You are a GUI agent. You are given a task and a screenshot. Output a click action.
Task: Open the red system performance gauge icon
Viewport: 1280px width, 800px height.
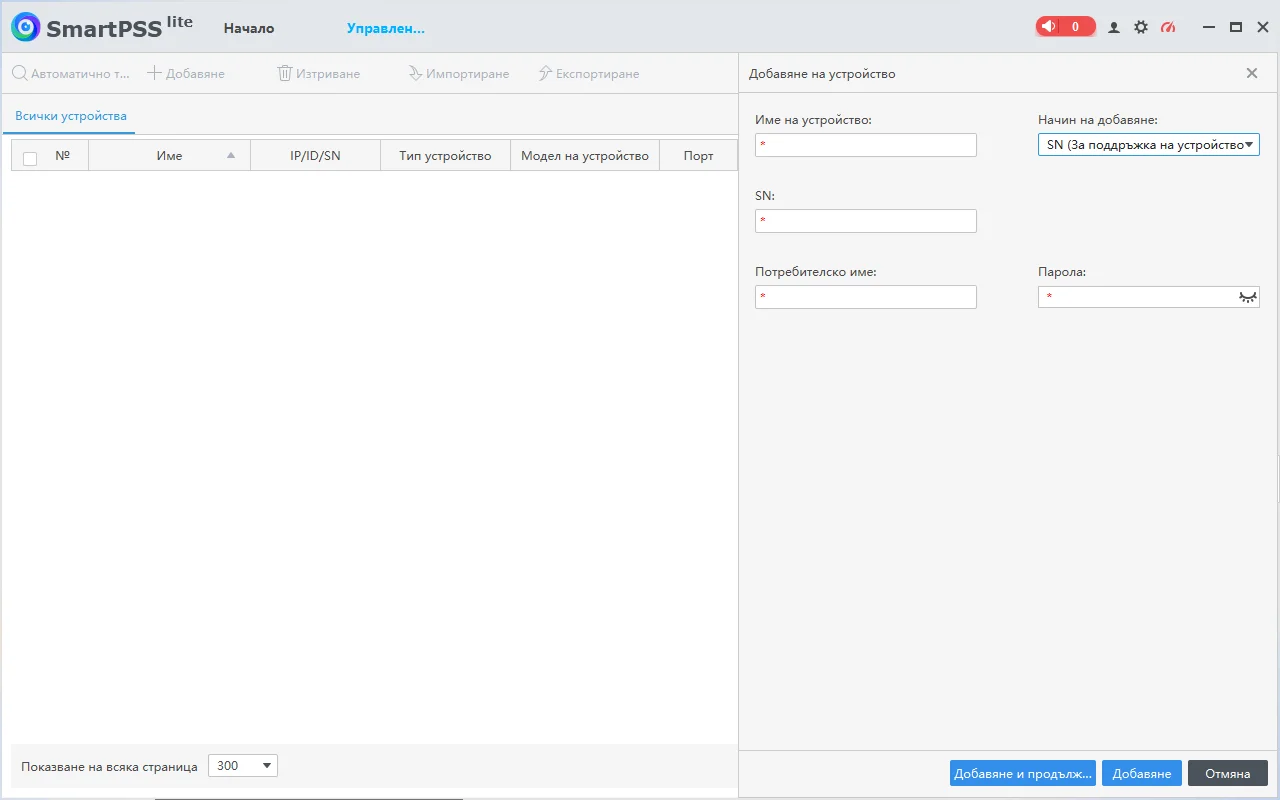[1168, 28]
